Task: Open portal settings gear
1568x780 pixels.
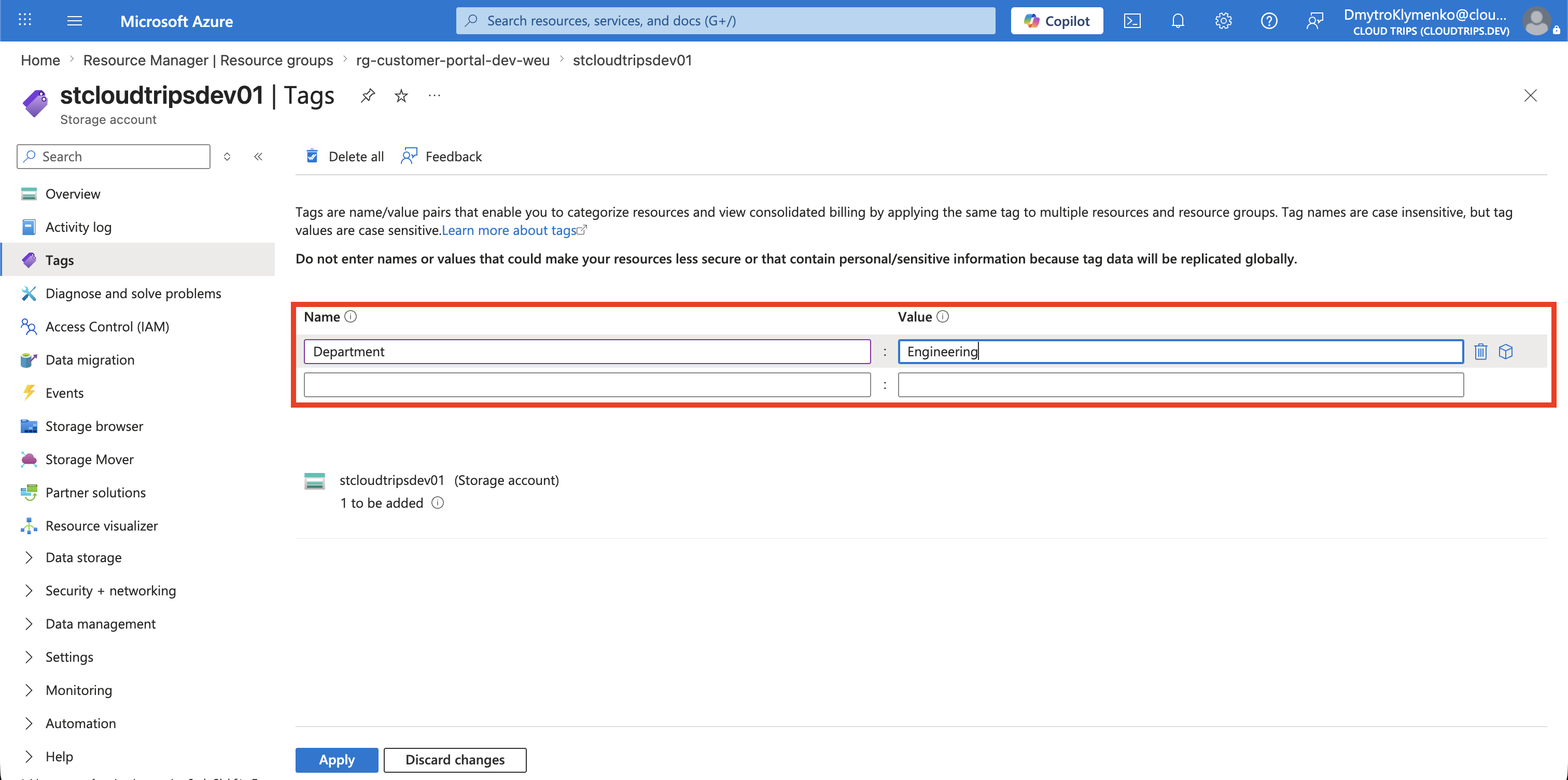Action: pyautogui.click(x=1224, y=21)
